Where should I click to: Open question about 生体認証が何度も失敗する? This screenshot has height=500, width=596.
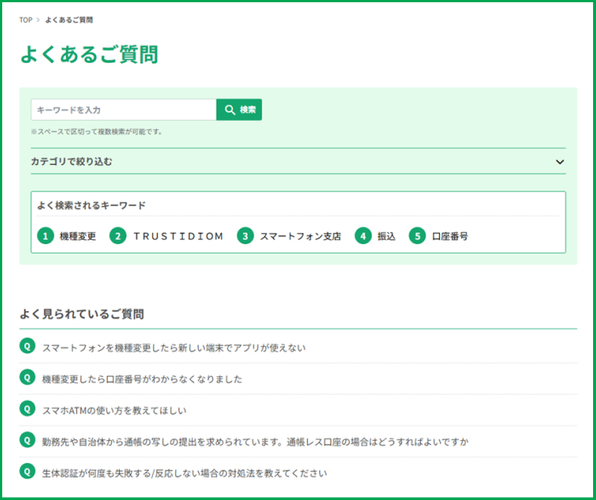point(185,473)
